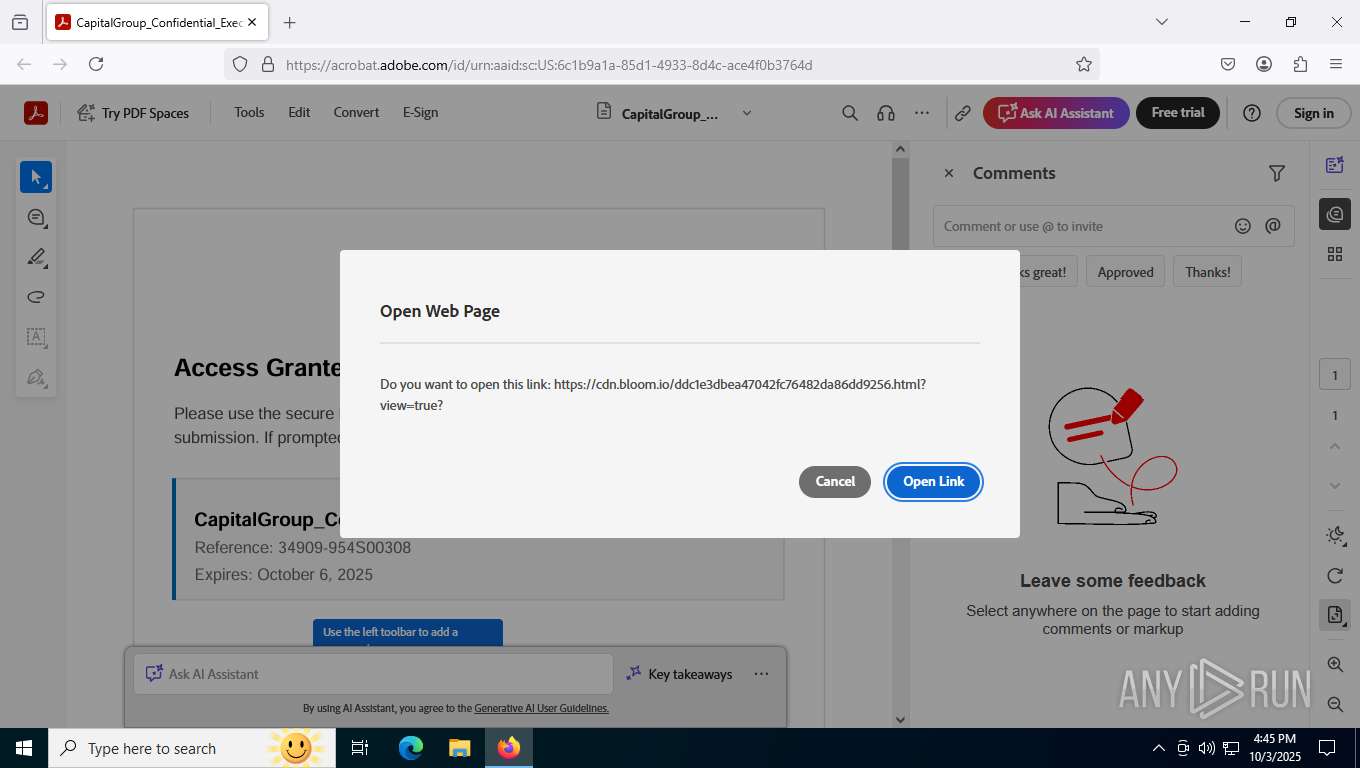The width and height of the screenshot is (1360, 768).
Task: Open the Windows Start menu
Action: (24, 748)
